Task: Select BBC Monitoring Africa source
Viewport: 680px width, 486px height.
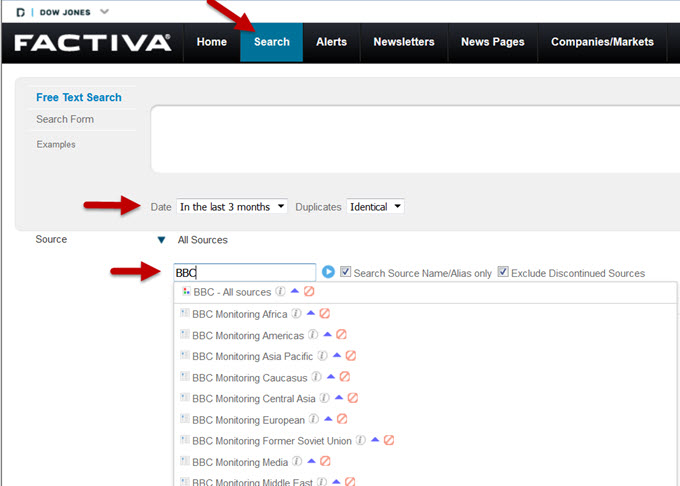Action: (240, 314)
